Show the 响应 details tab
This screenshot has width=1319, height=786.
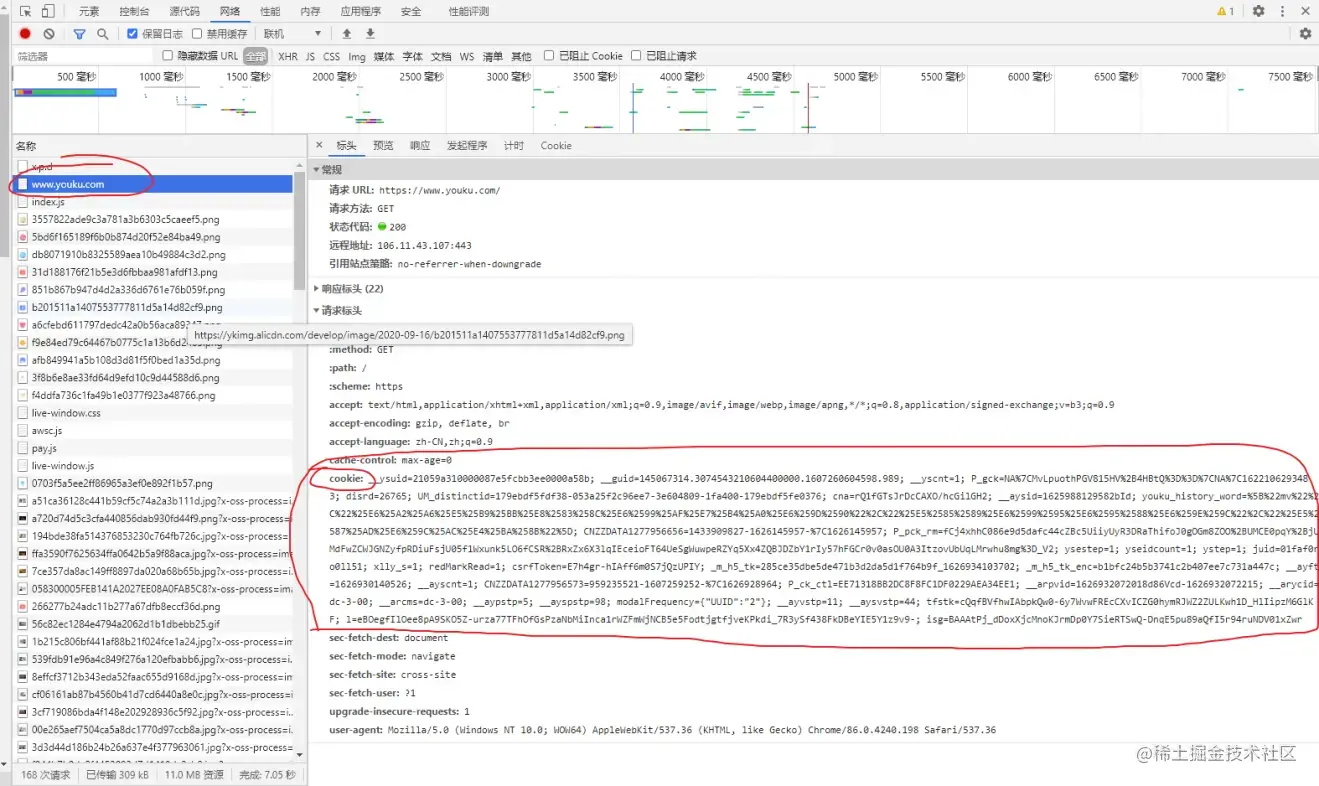click(420, 146)
